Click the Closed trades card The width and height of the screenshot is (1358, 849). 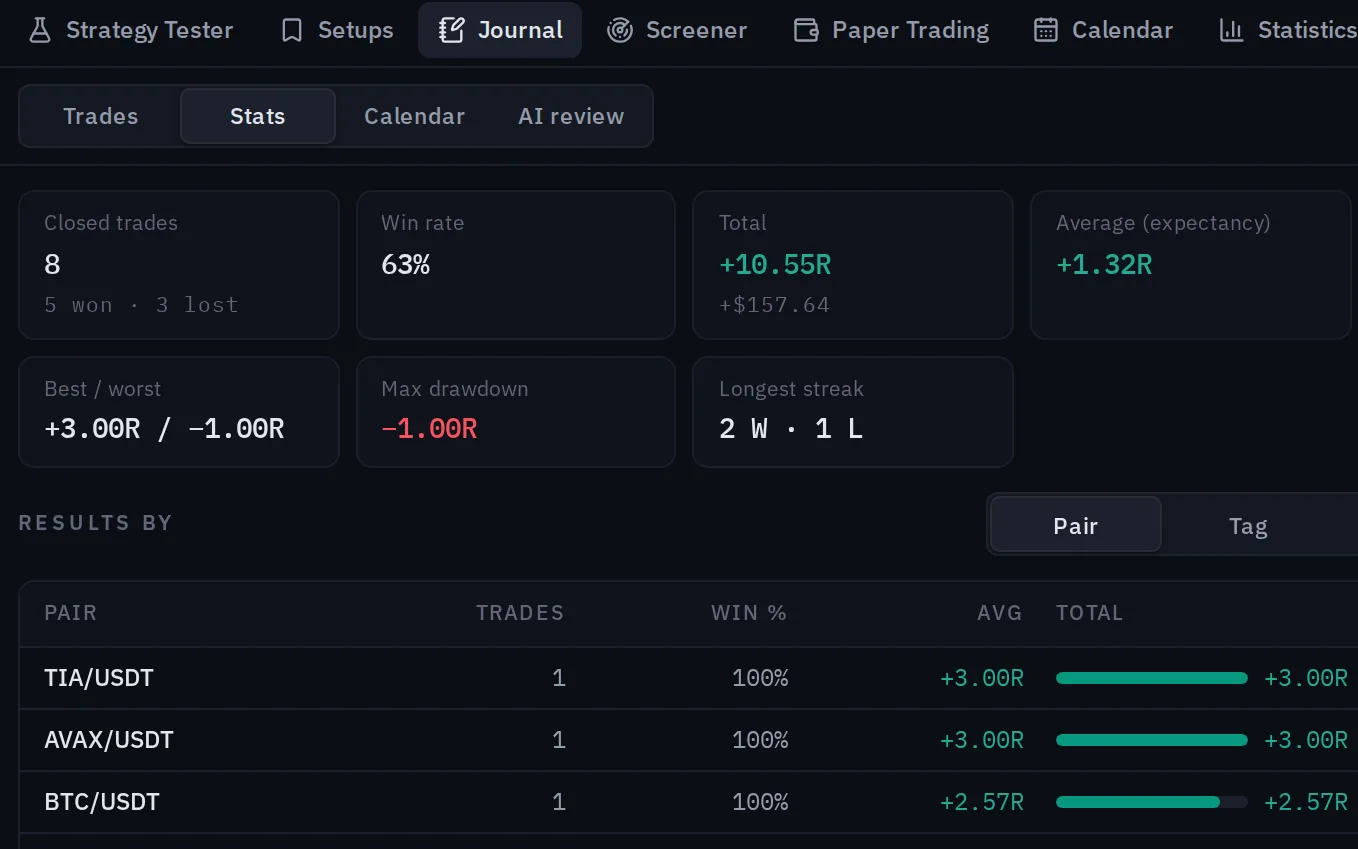click(x=179, y=265)
